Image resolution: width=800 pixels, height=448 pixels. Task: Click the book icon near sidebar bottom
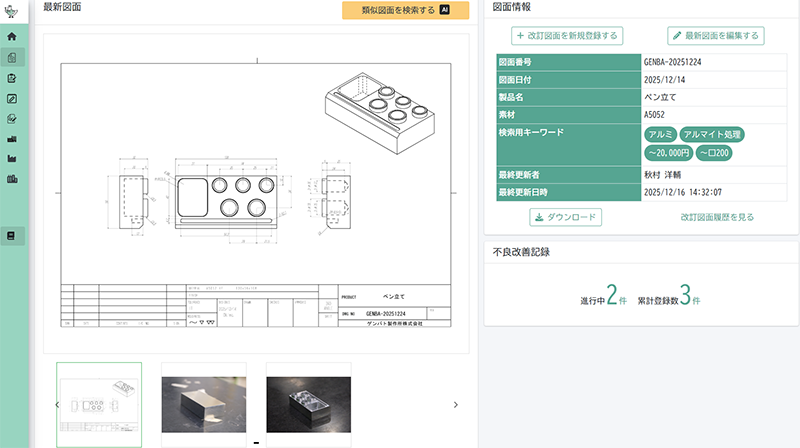point(12,236)
